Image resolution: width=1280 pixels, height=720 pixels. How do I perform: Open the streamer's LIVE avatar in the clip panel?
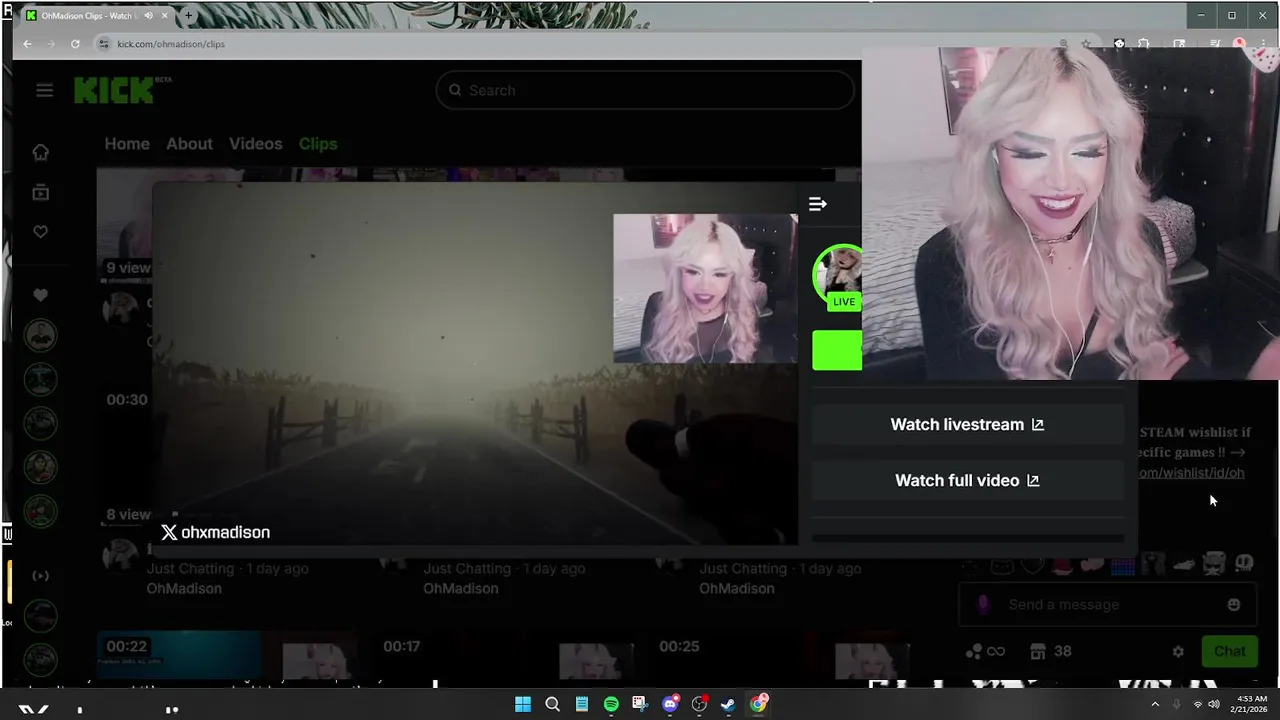838,278
